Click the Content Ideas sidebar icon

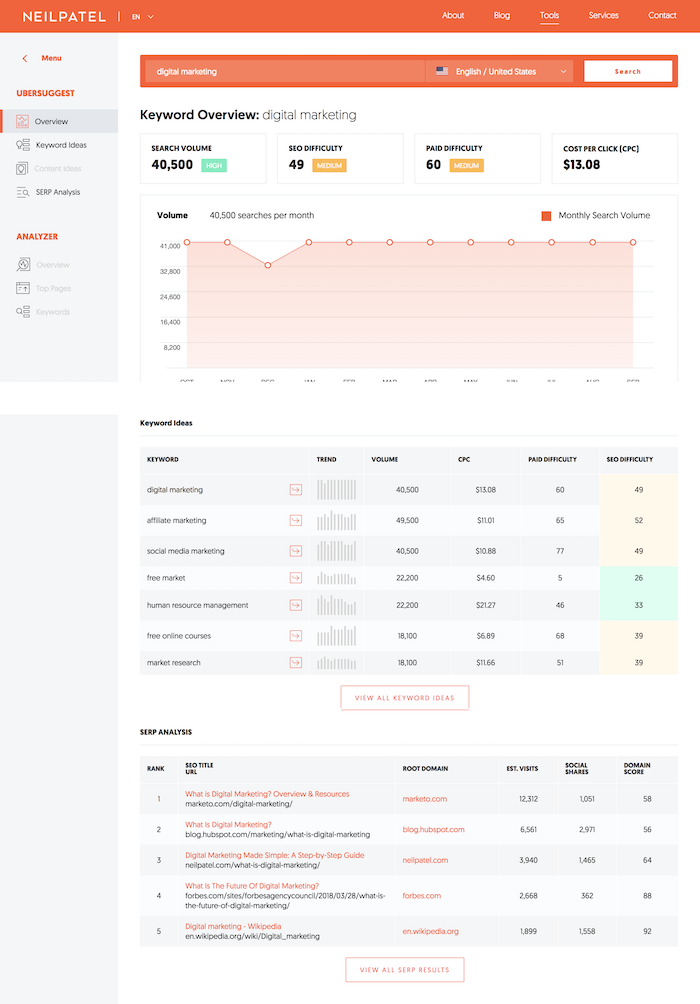click(22, 168)
